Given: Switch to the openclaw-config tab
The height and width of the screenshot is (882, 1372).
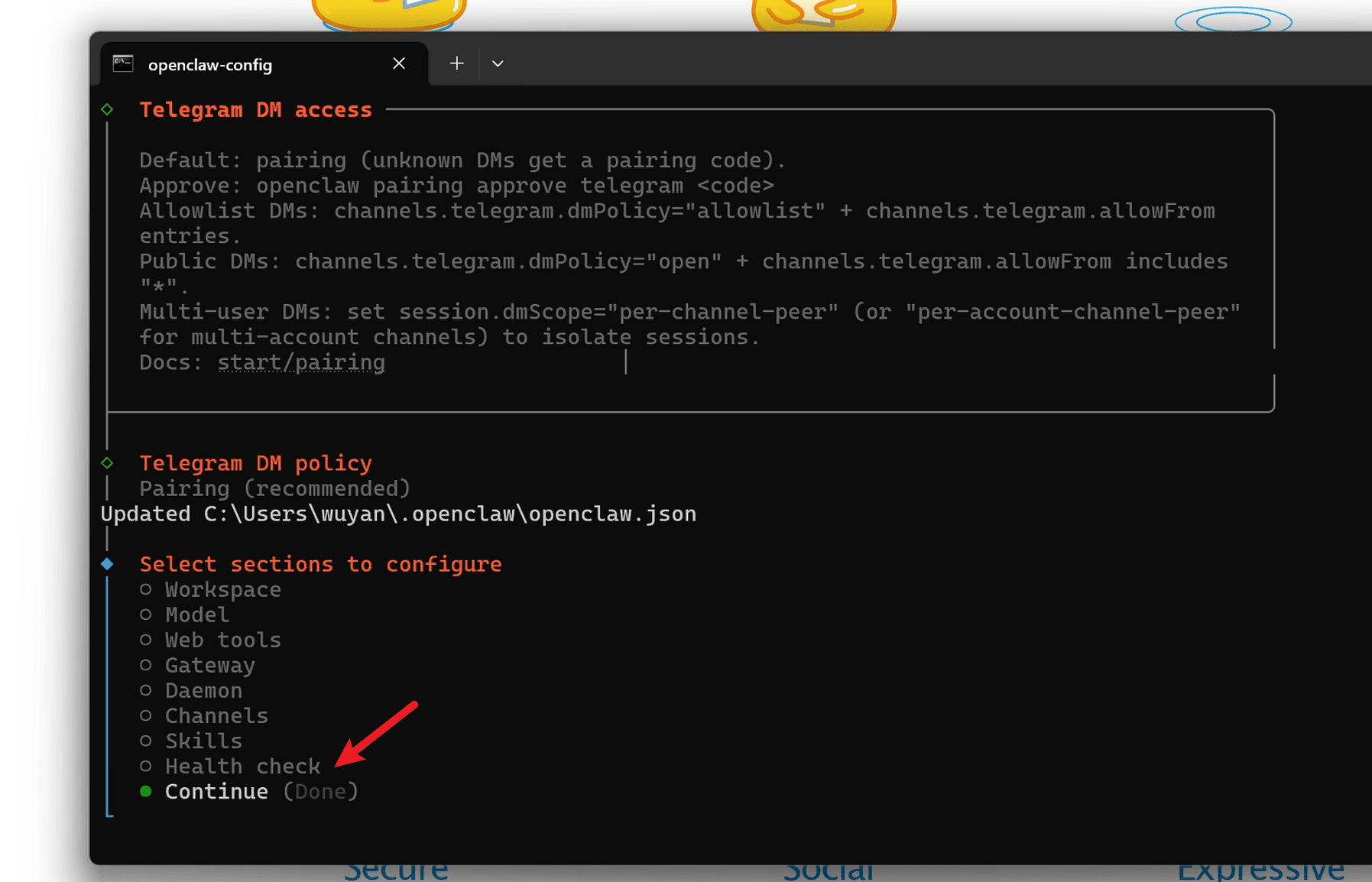Looking at the screenshot, I should 210,65.
